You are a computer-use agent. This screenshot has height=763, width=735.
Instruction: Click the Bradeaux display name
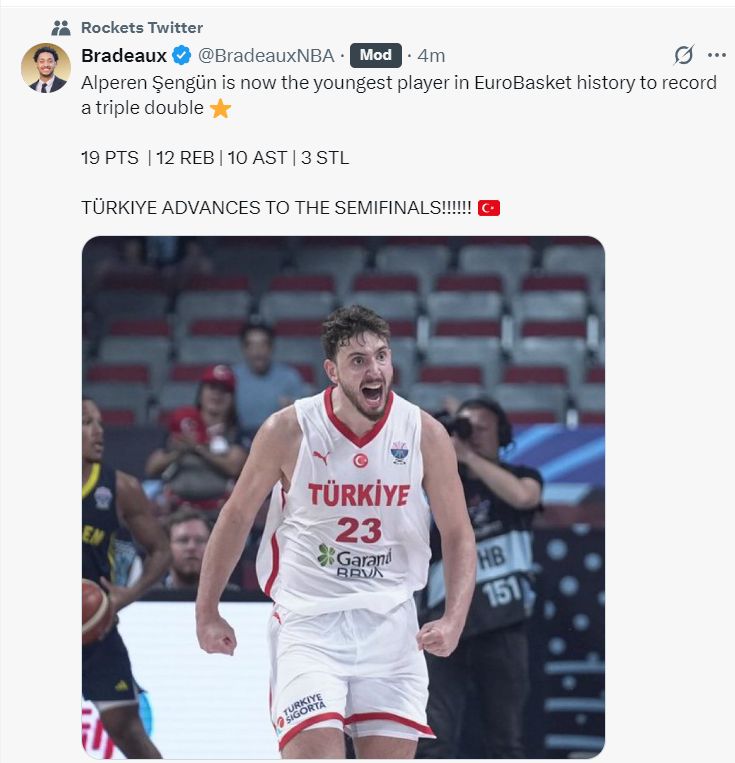click(x=124, y=55)
